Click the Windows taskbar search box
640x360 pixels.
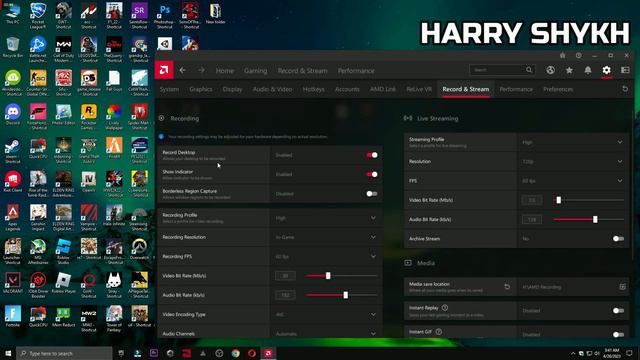64,353
